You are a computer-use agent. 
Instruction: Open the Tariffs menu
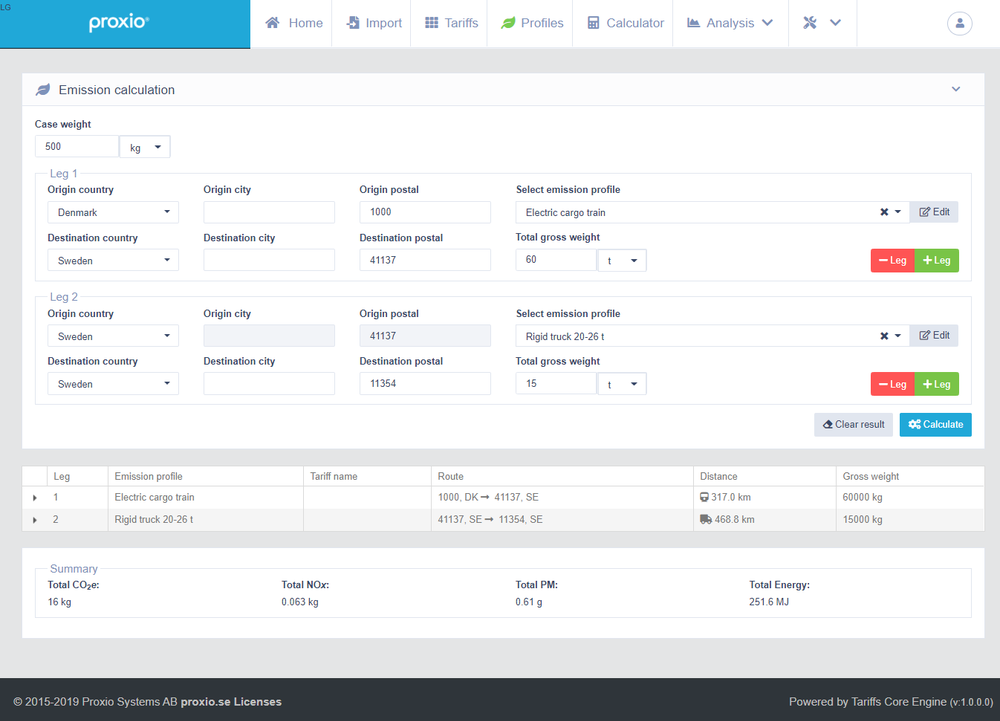[452, 23]
